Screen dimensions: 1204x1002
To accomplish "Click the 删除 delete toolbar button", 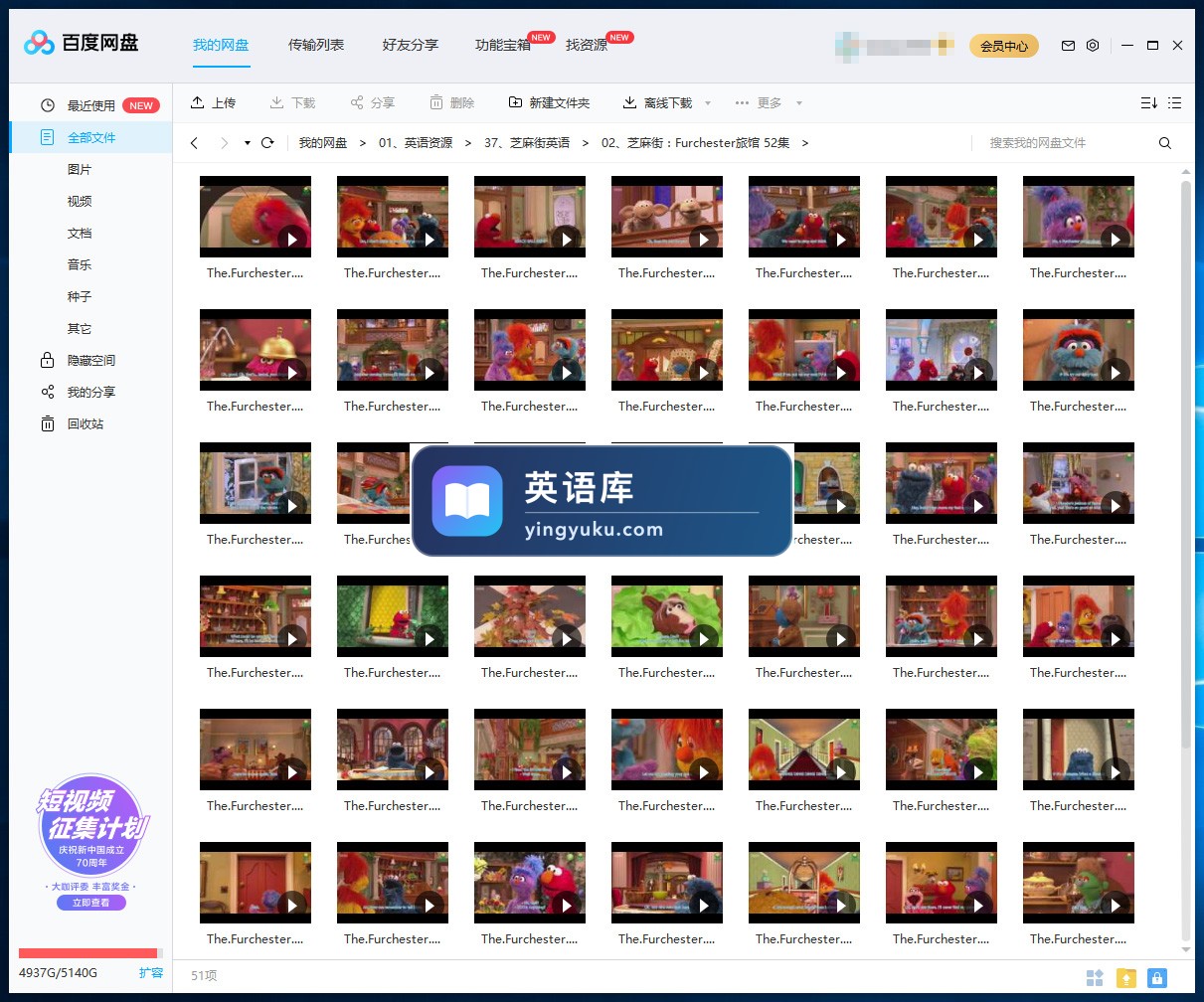I will [451, 102].
